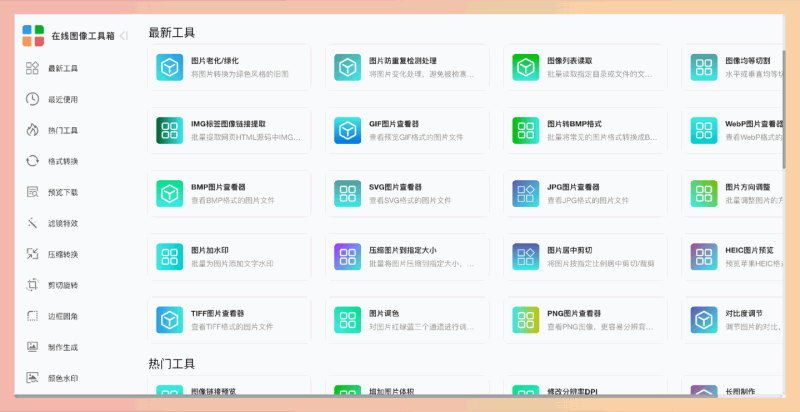
Task: Click the 图片居中剪切 tool icon
Action: click(526, 256)
